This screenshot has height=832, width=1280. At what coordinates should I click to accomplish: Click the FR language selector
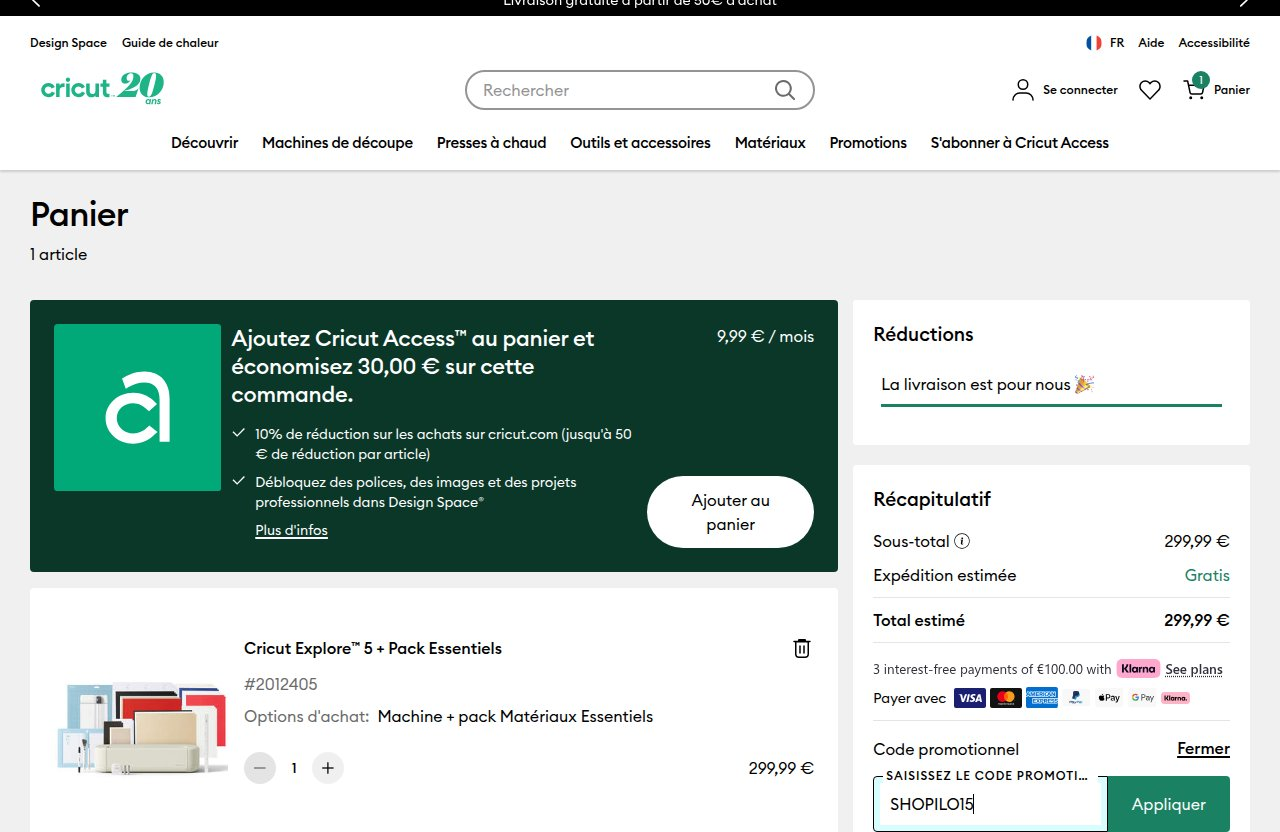point(1117,43)
